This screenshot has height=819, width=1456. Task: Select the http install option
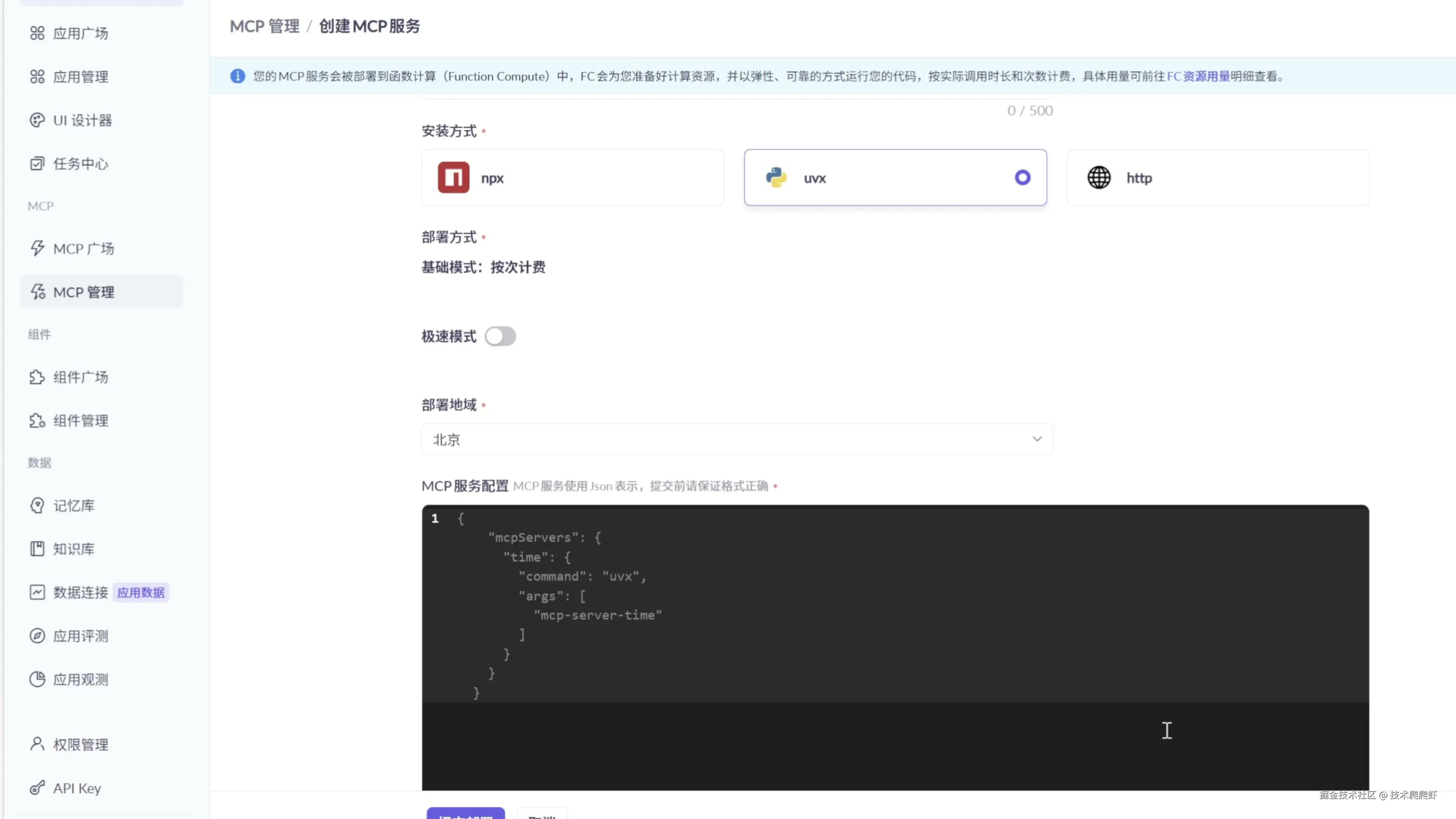tap(1218, 177)
